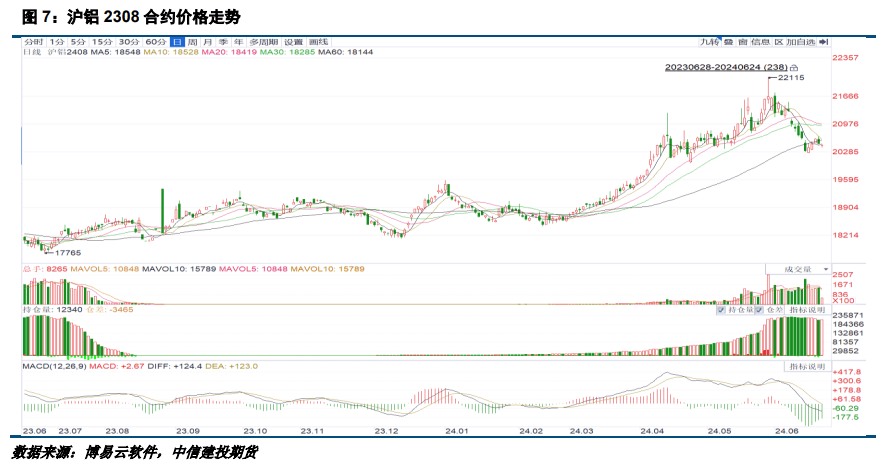Click the 叠 overlay icon
This screenshot has height=466, width=884.
728,42
